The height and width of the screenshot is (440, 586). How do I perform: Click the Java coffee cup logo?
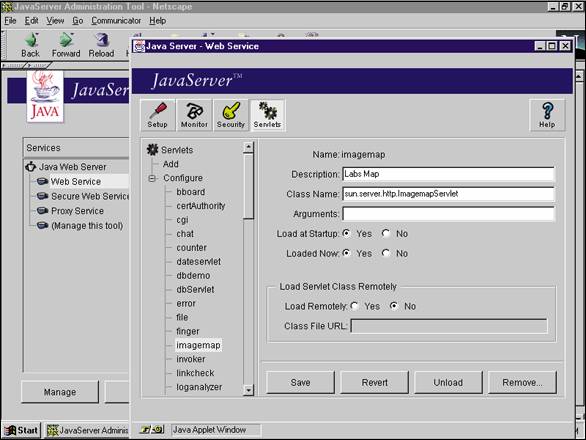tap(45, 96)
